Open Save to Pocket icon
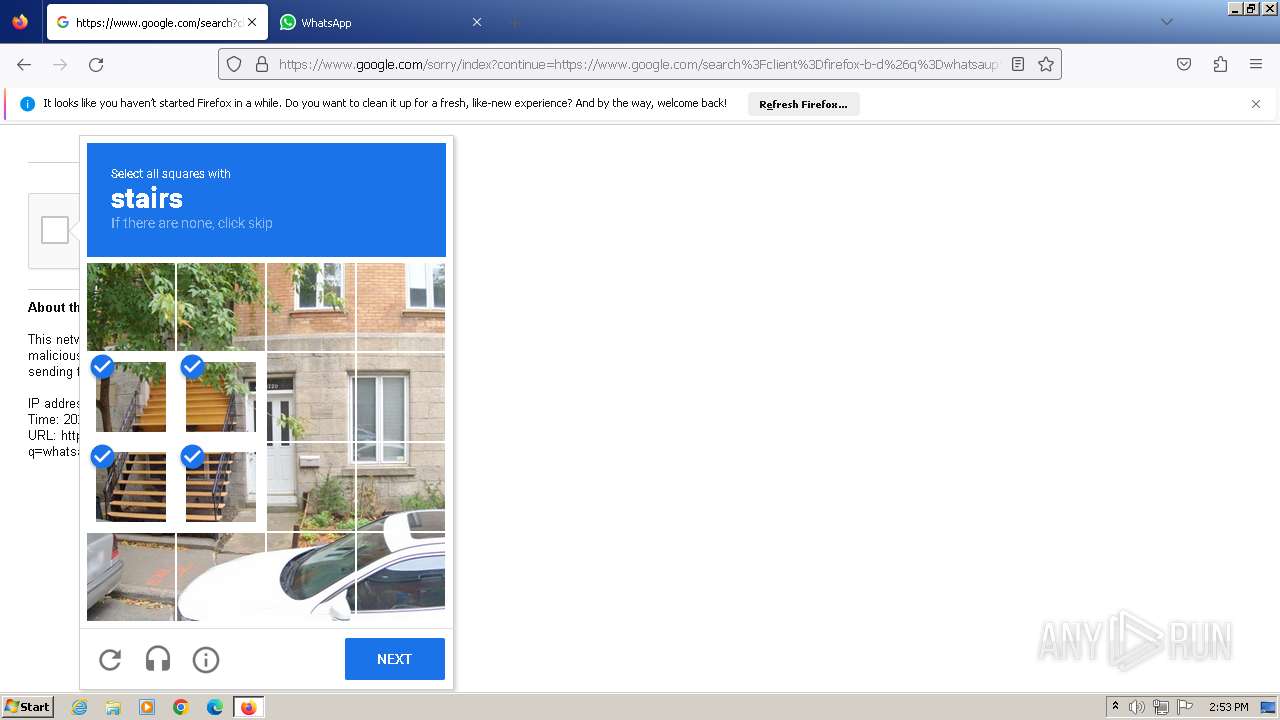Image resolution: width=1280 pixels, height=720 pixels. point(1184,64)
